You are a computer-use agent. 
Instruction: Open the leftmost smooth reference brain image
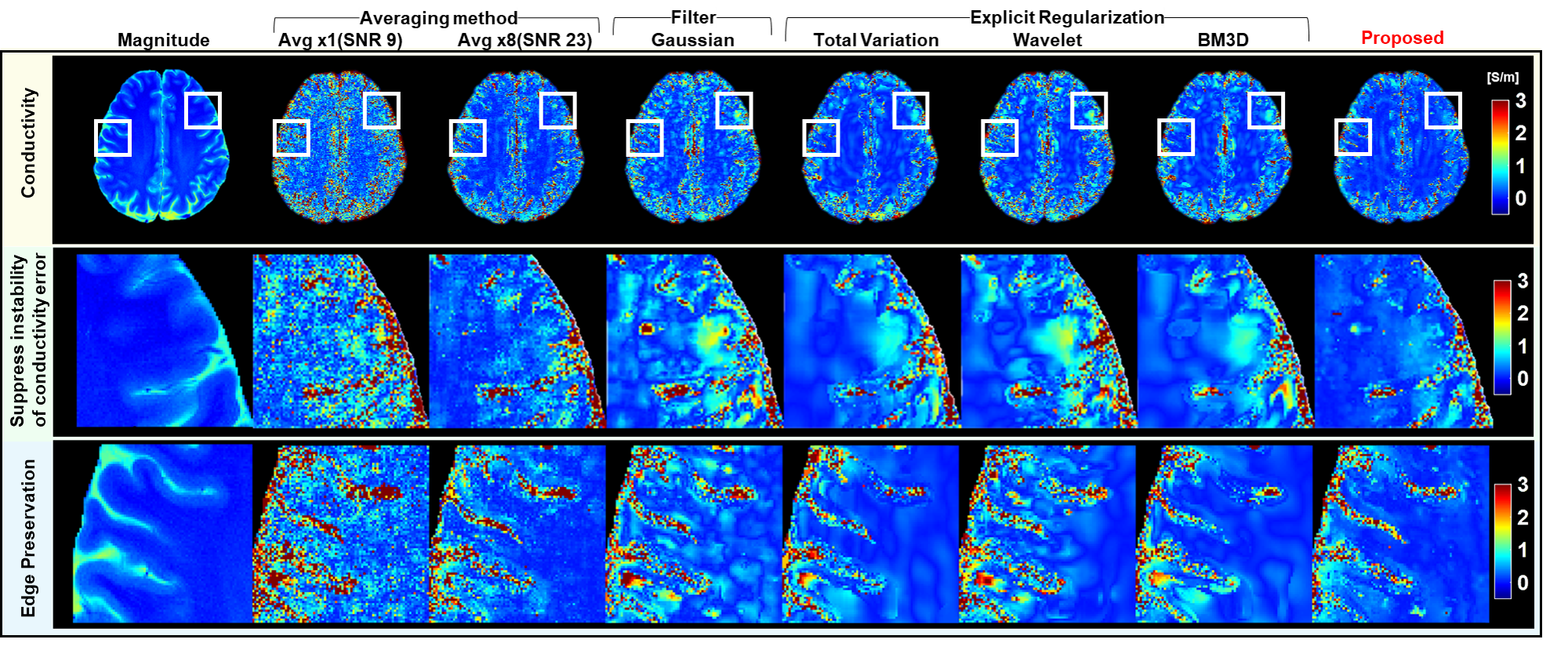tap(161, 147)
